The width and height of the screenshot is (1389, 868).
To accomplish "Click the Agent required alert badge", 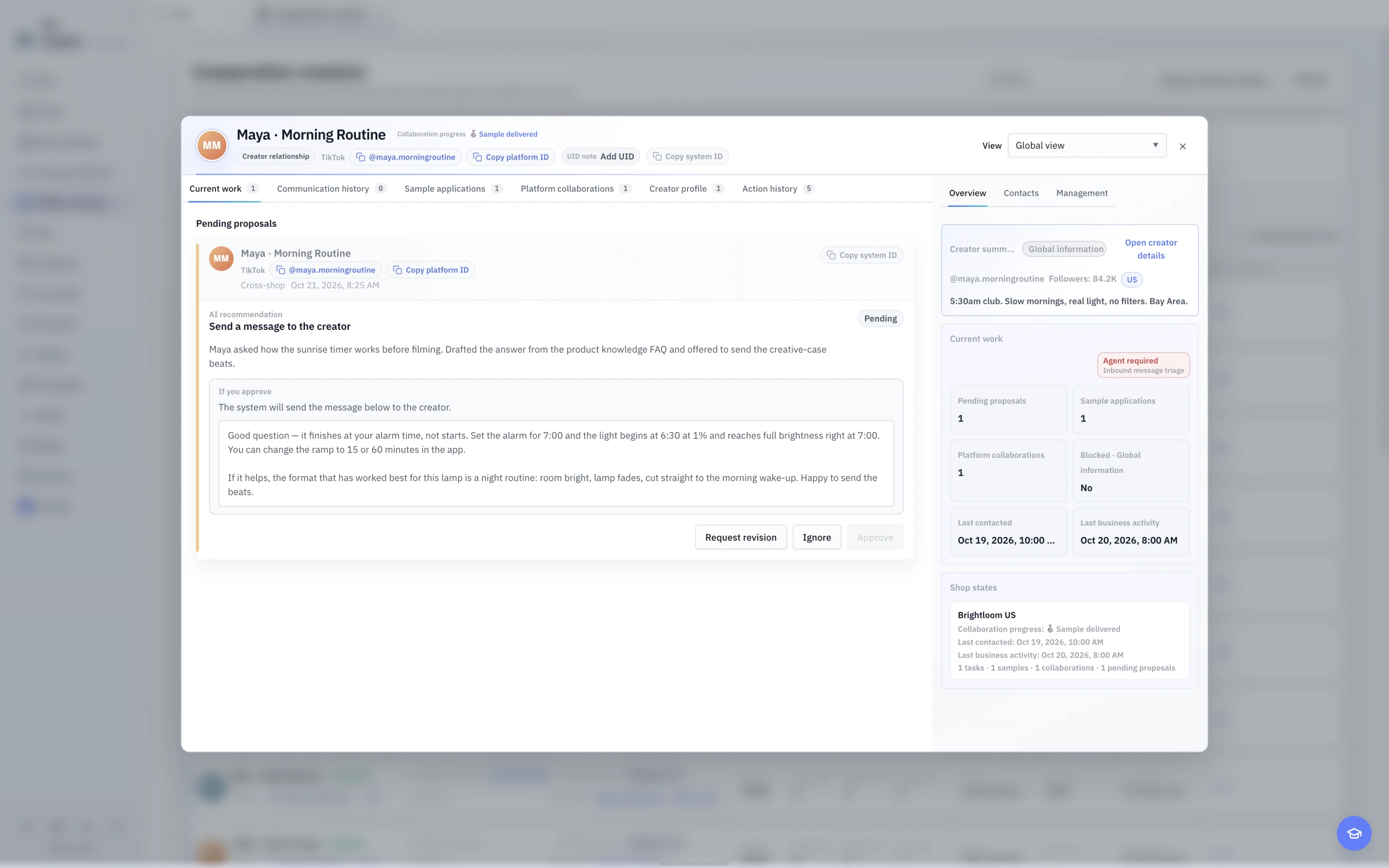I will coord(1143,365).
